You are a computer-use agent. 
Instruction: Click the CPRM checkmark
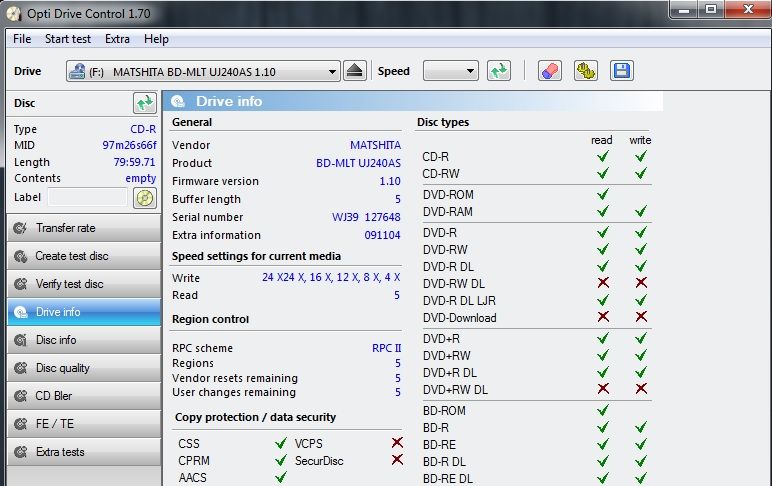pos(281,460)
